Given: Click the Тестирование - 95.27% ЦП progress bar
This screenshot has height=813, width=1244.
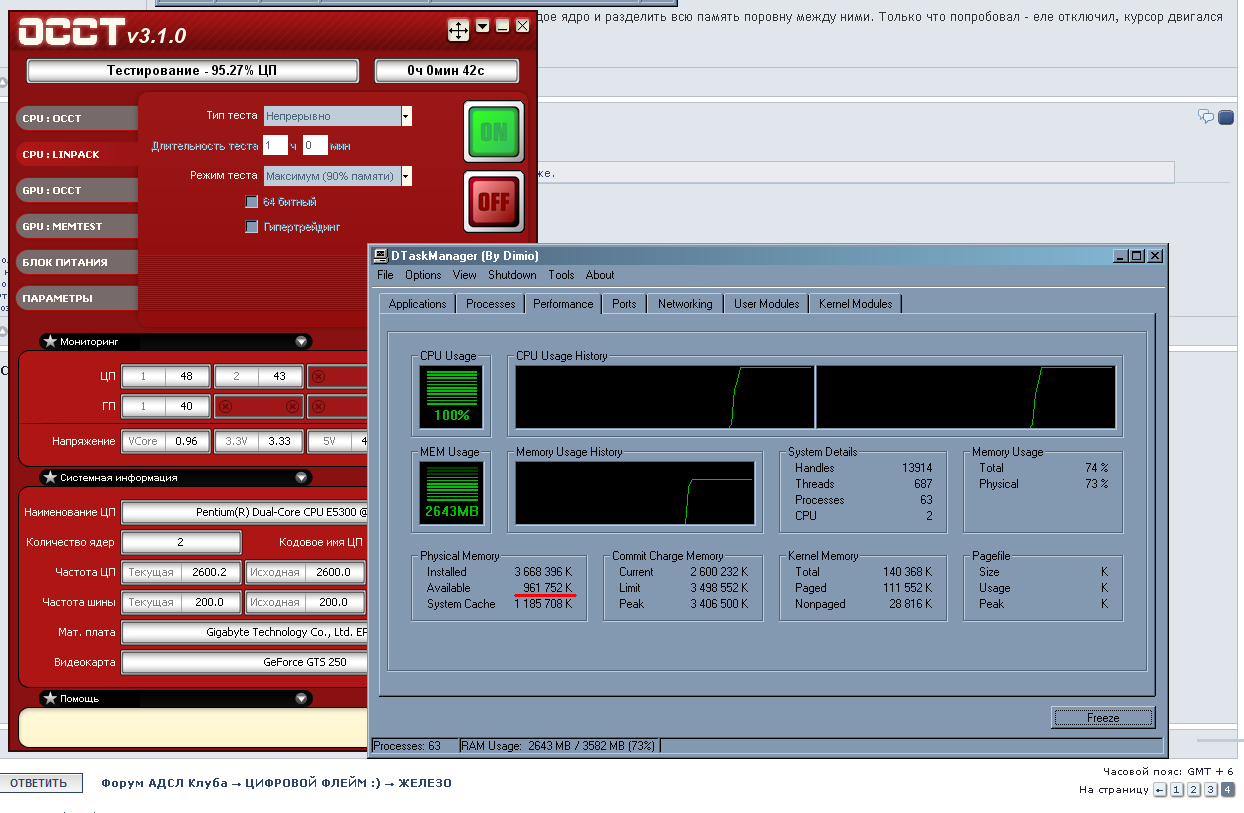Looking at the screenshot, I should click(192, 71).
